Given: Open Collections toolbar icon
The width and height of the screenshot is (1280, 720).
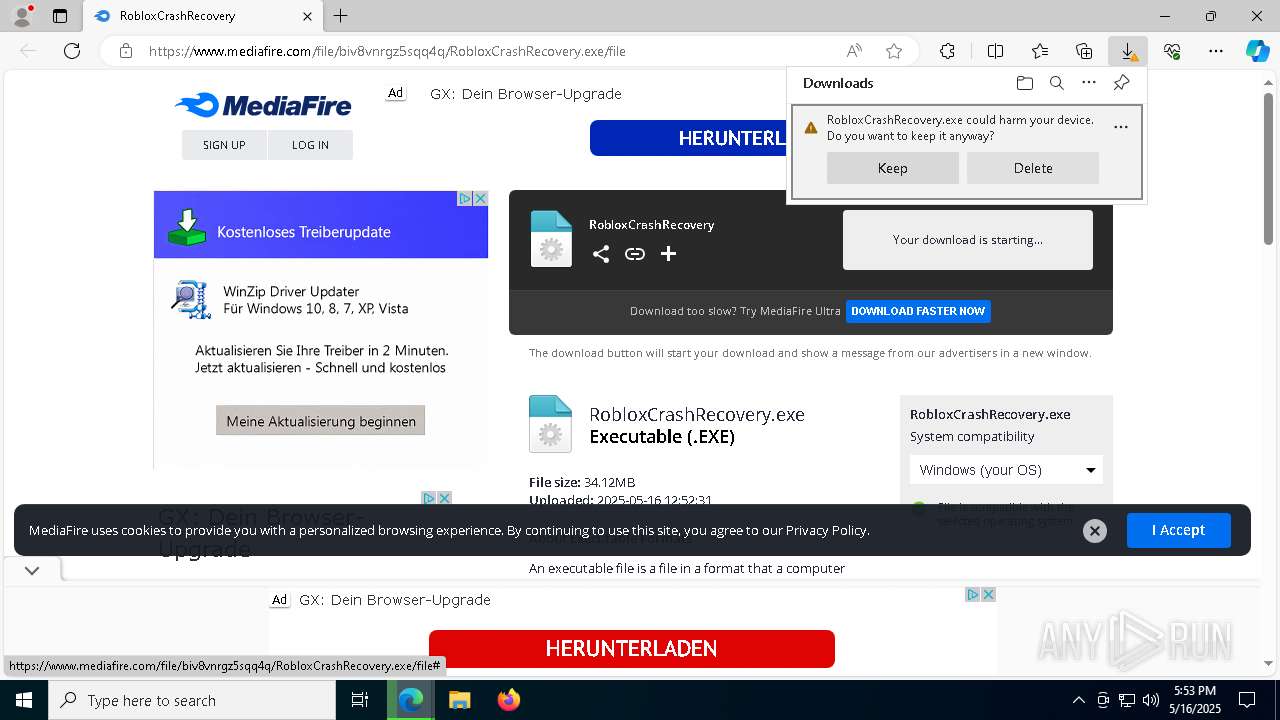Looking at the screenshot, I should pos(1084,51).
